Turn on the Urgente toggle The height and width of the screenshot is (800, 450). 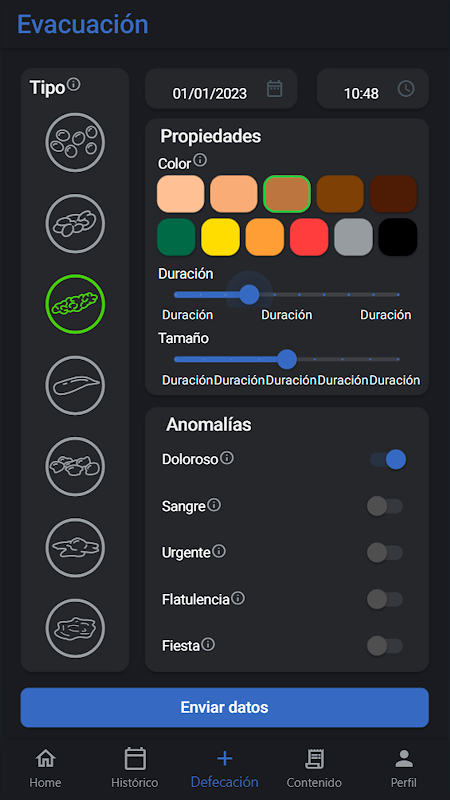point(385,553)
